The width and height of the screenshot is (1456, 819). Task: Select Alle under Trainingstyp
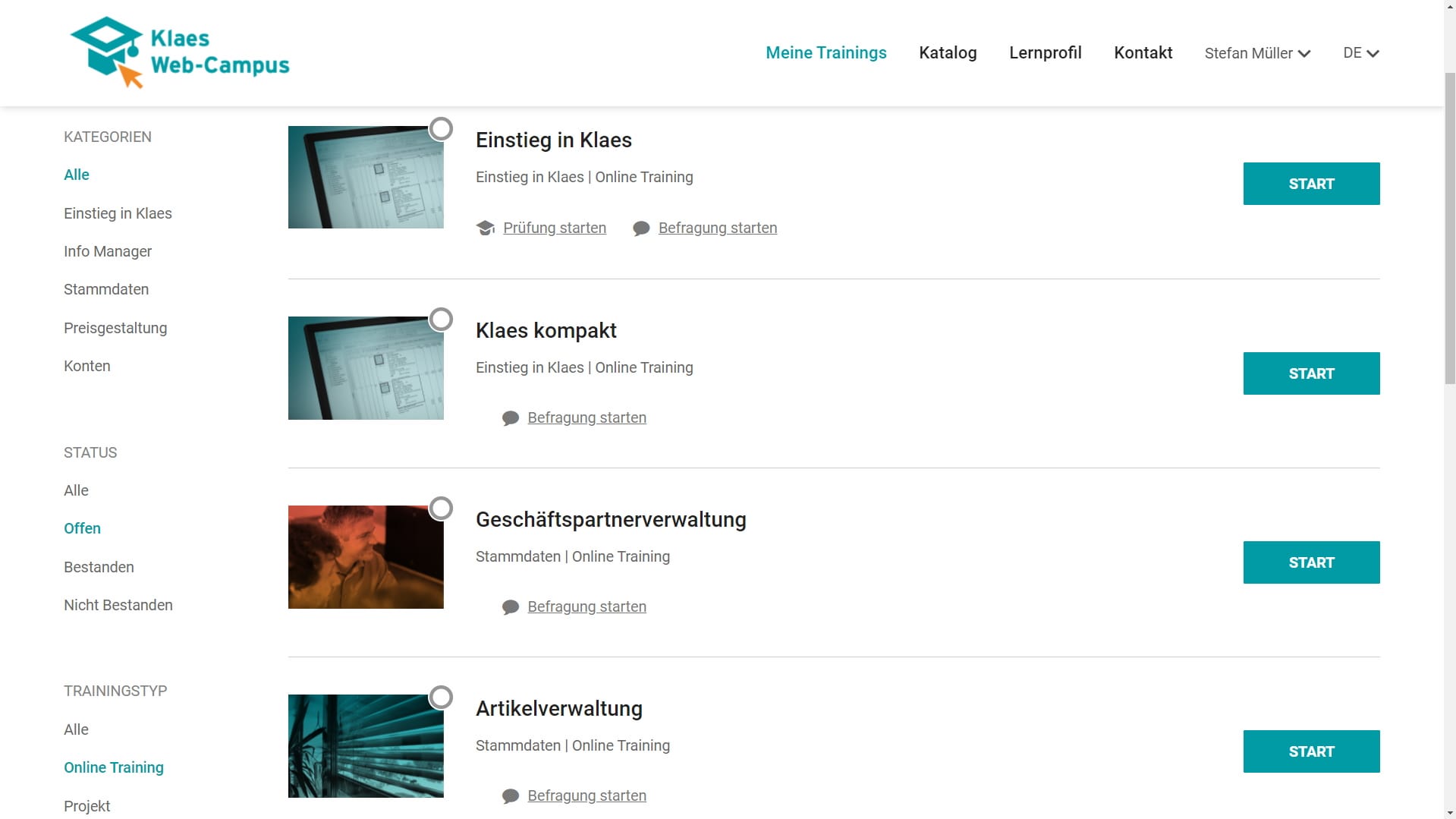[x=76, y=729]
